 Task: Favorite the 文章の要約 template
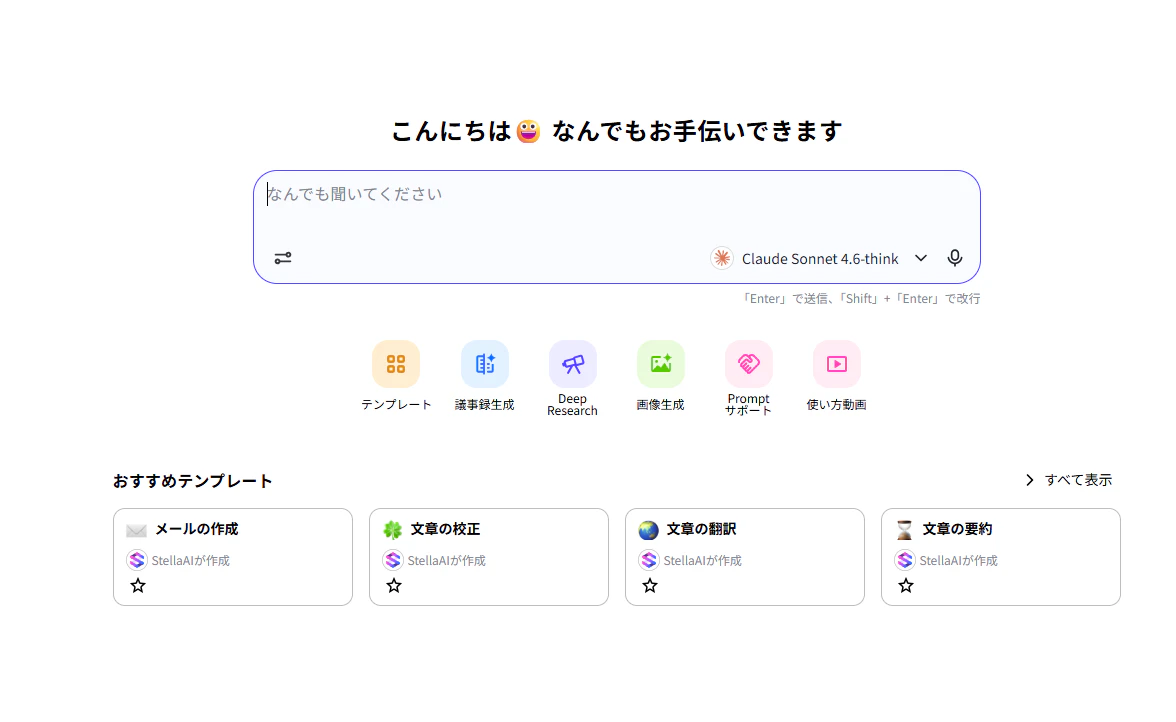click(x=905, y=585)
